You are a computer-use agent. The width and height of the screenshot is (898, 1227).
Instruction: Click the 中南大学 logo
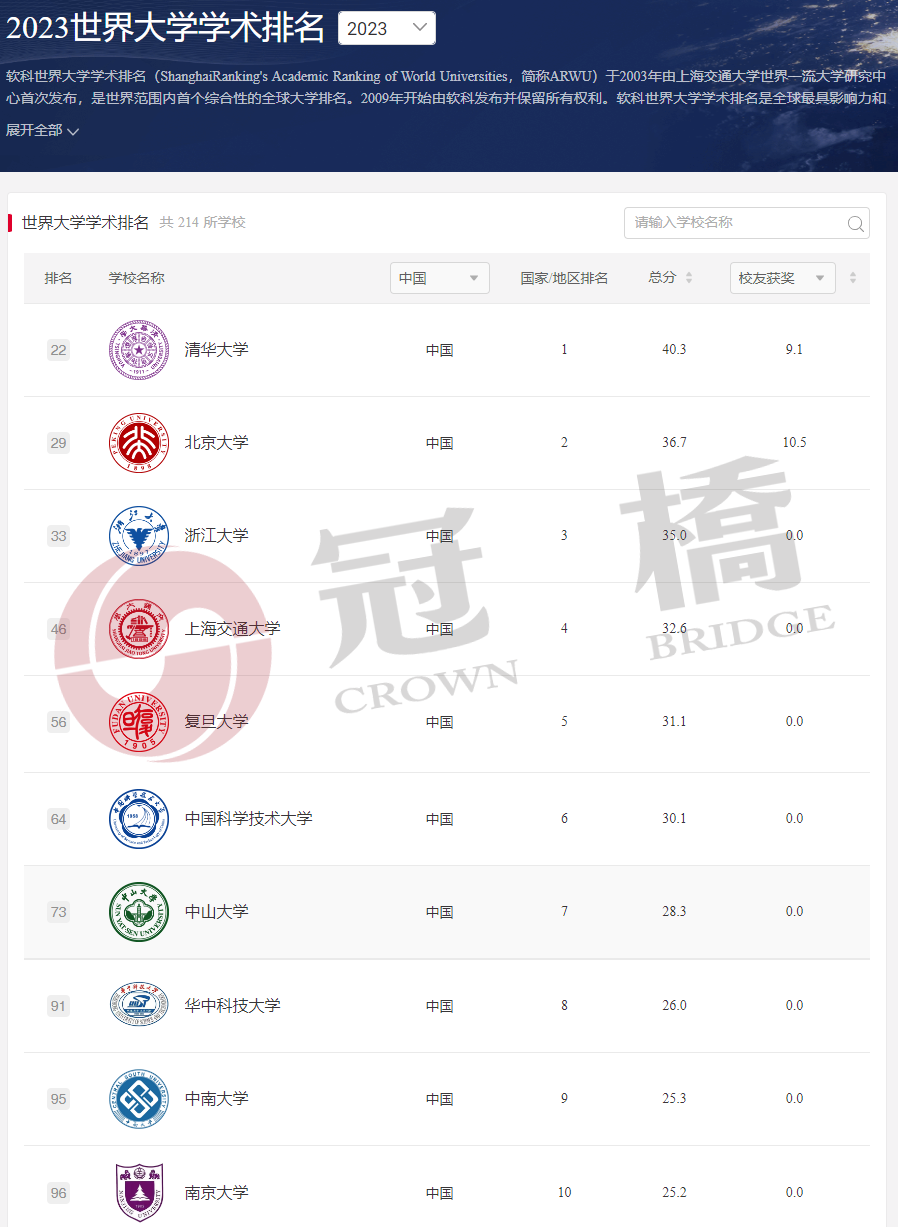(139, 1099)
